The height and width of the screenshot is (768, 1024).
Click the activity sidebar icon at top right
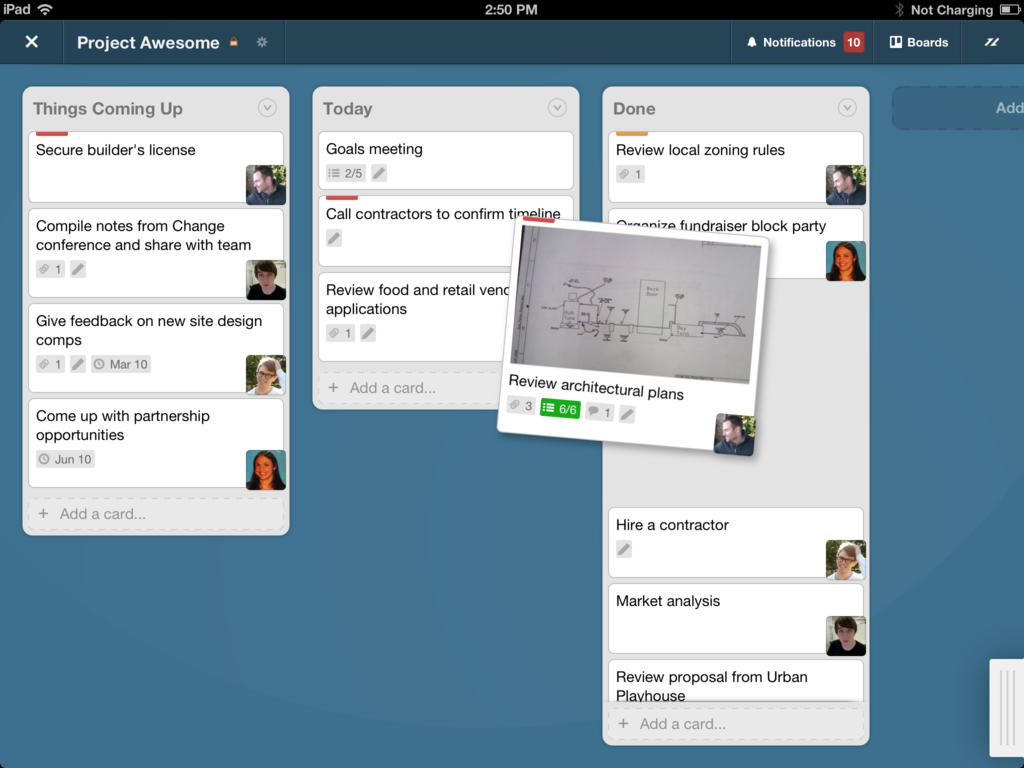(x=991, y=43)
